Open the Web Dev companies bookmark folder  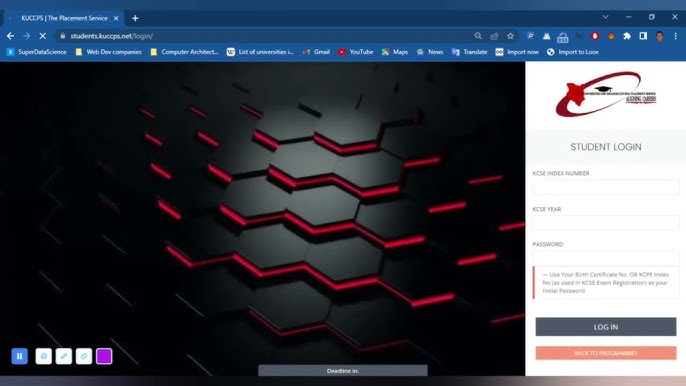coord(108,52)
